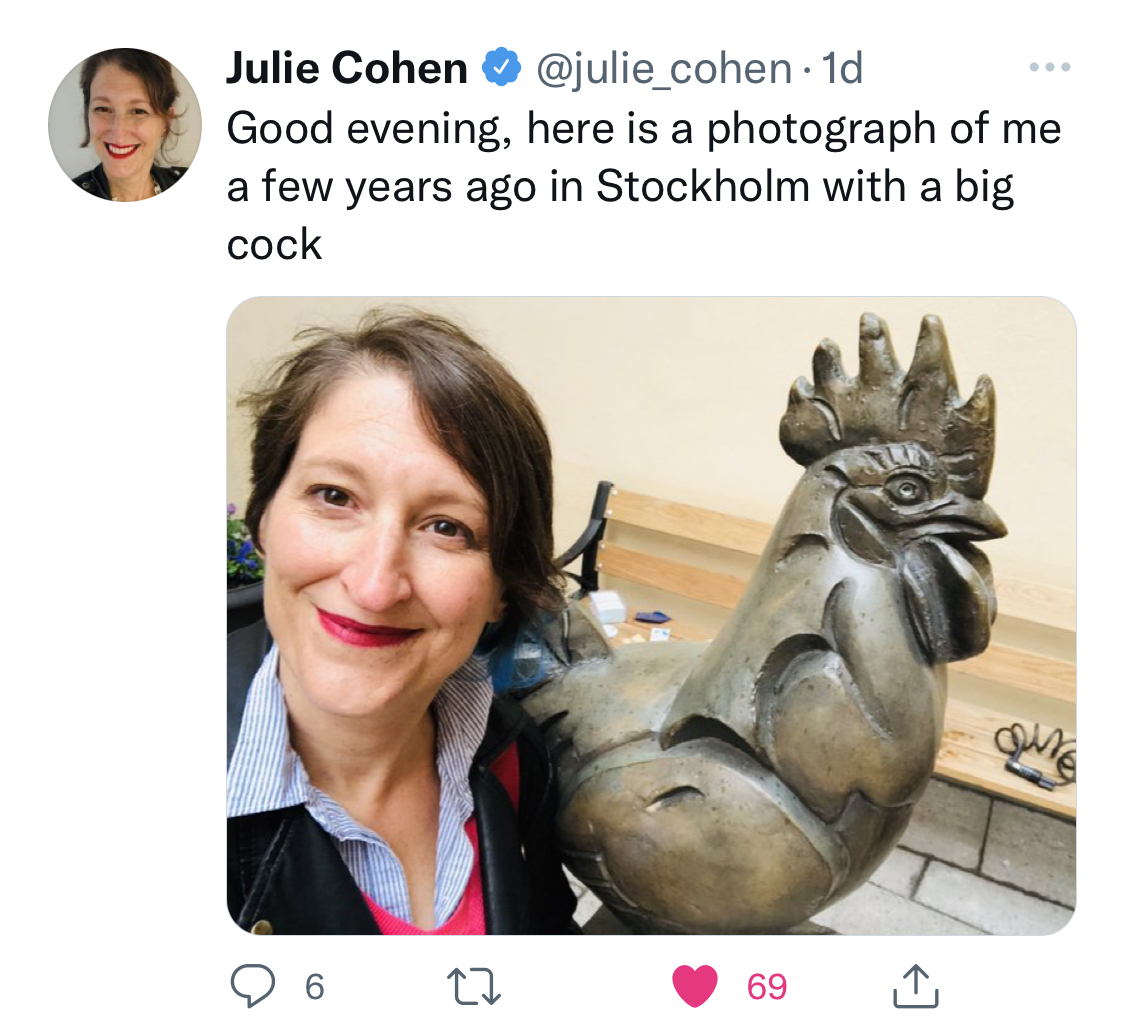This screenshot has height=1034, width=1125.
Task: Click the reply speech bubble icon
Action: [253, 986]
